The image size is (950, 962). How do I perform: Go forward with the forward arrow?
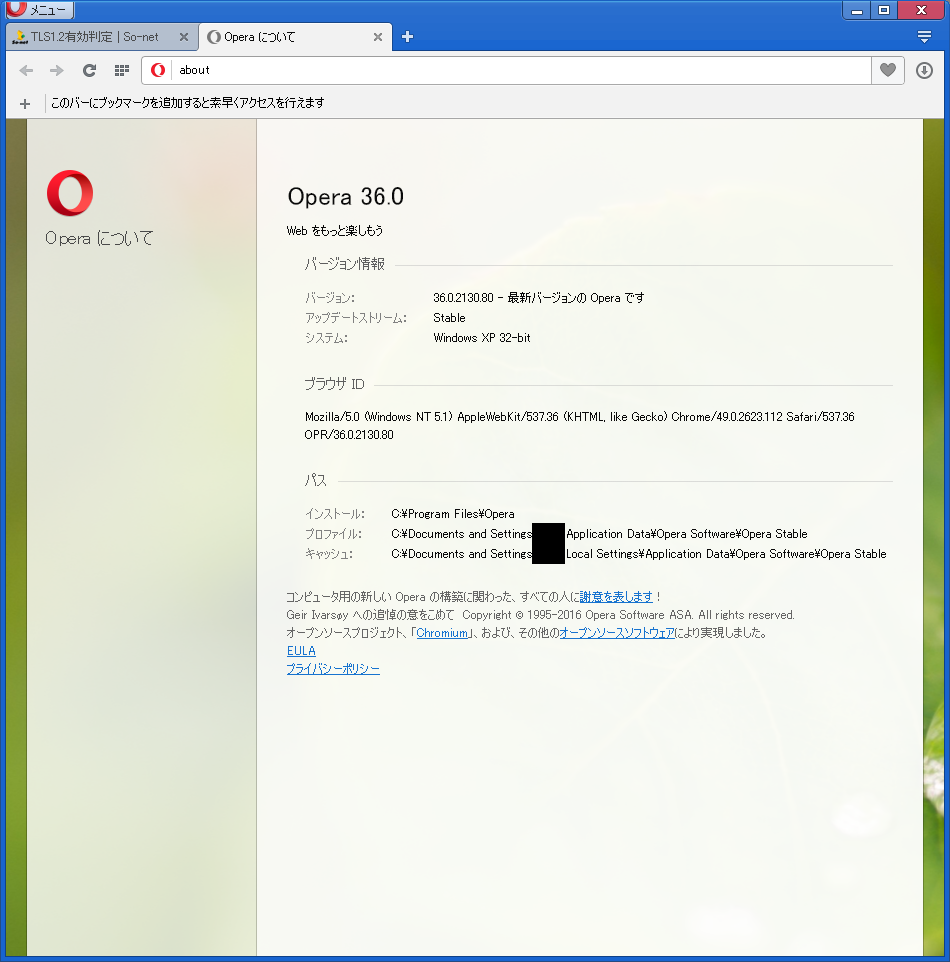point(57,71)
